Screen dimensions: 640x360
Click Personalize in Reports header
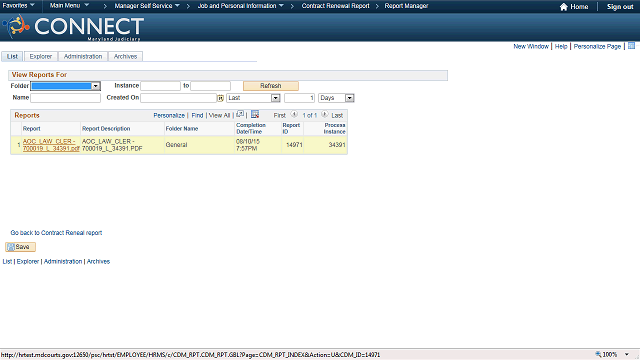pyautogui.click(x=169, y=116)
